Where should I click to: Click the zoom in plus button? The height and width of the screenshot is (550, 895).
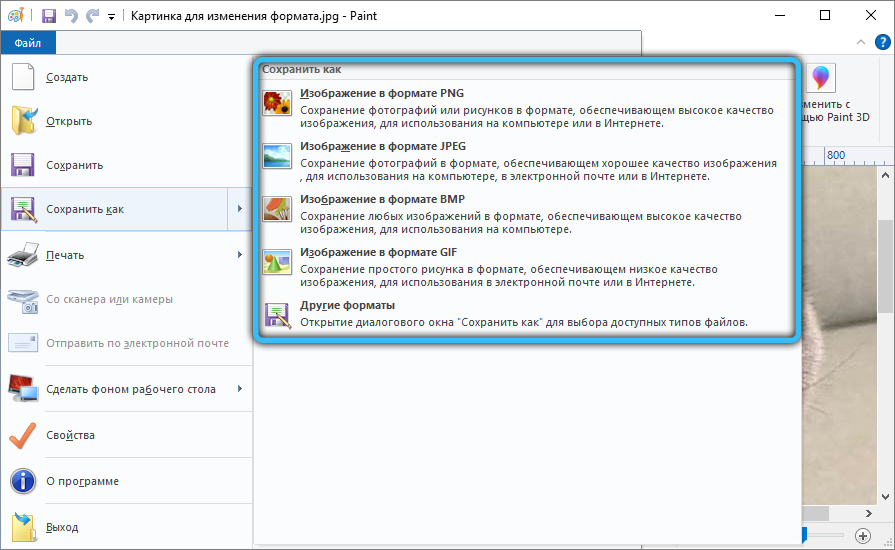pyautogui.click(x=863, y=535)
